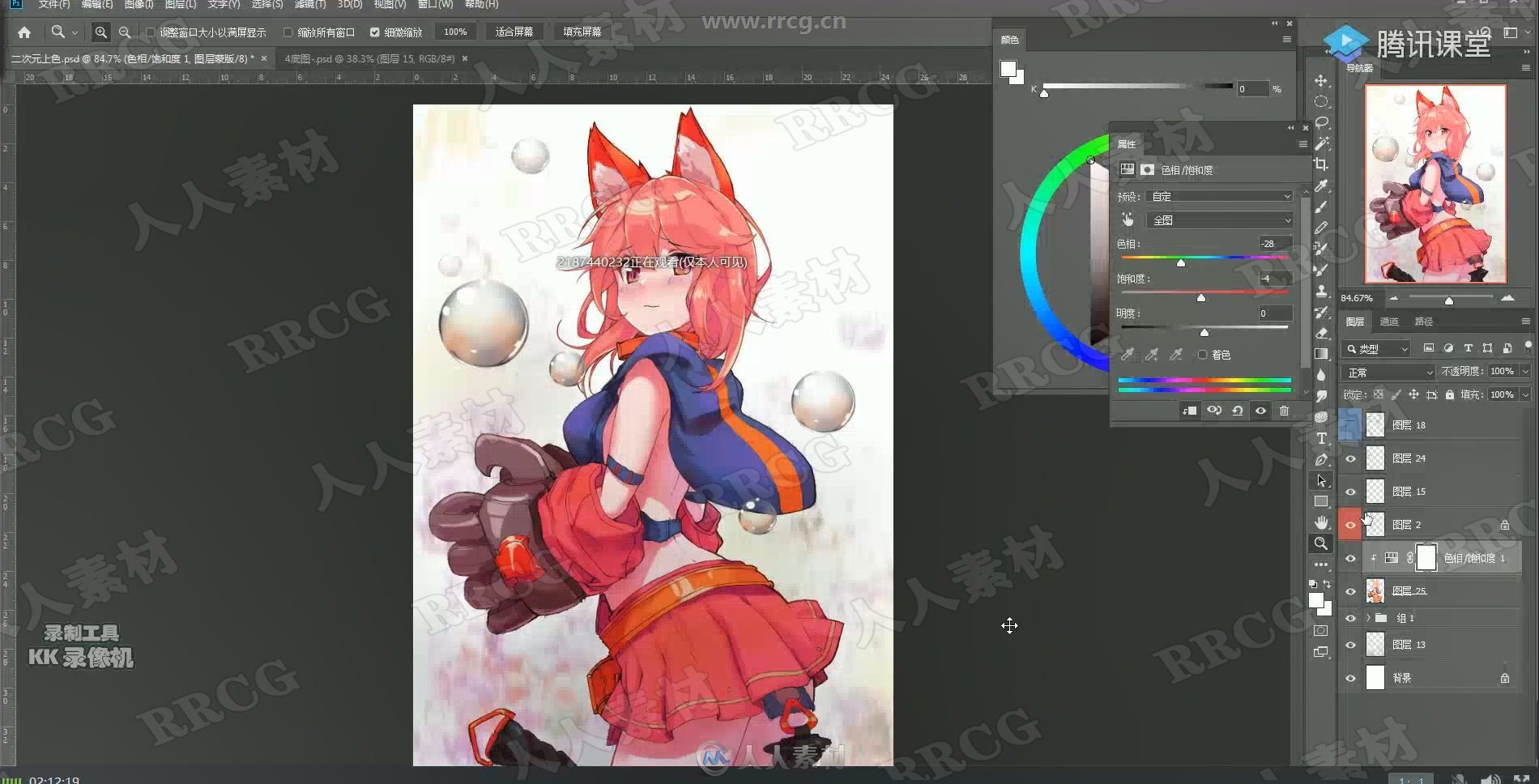Click the Navigator zoom slider handle
Viewport: 1539px width, 784px height.
[x=1449, y=300]
